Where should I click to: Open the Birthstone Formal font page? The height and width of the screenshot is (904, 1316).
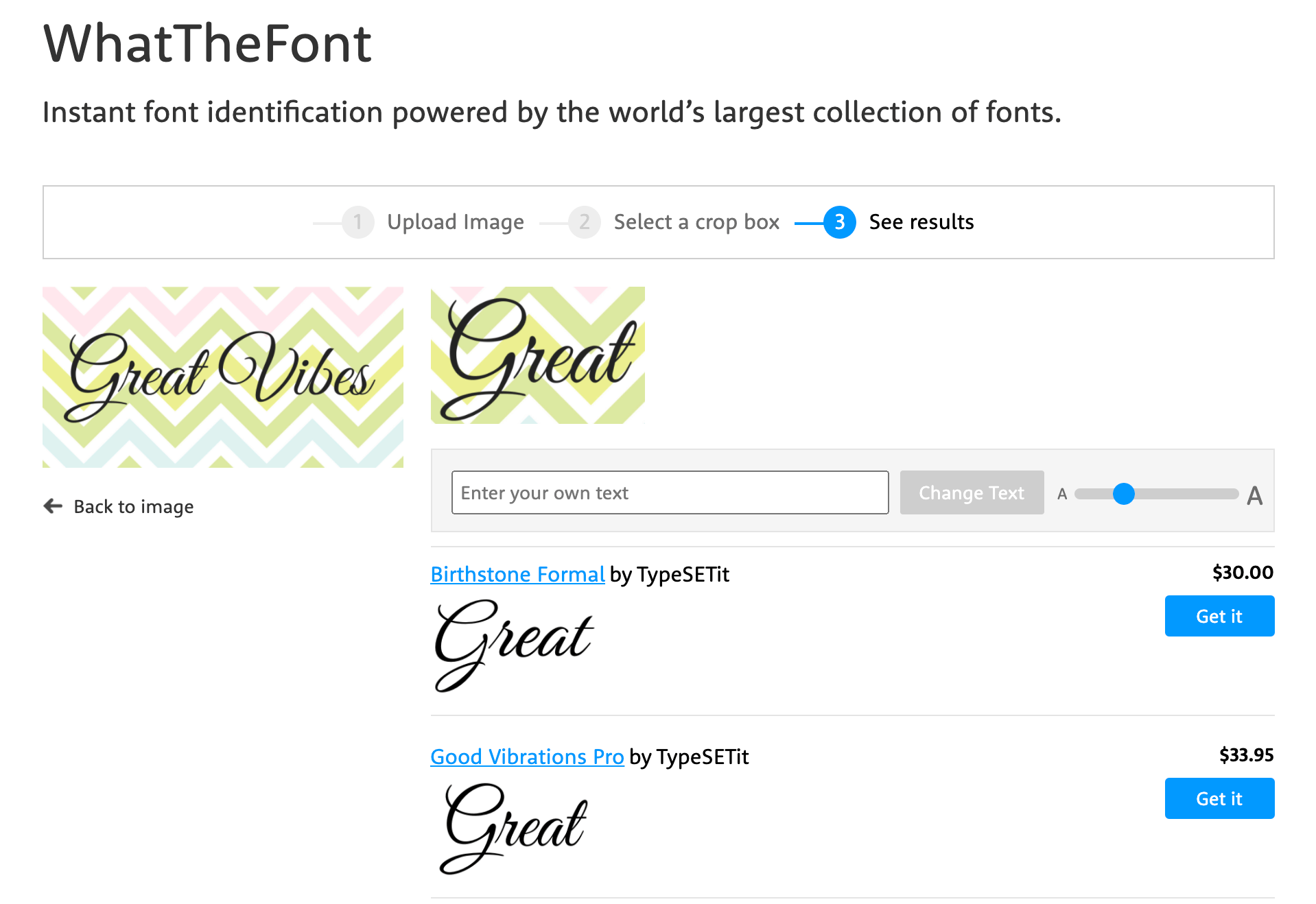coord(517,574)
